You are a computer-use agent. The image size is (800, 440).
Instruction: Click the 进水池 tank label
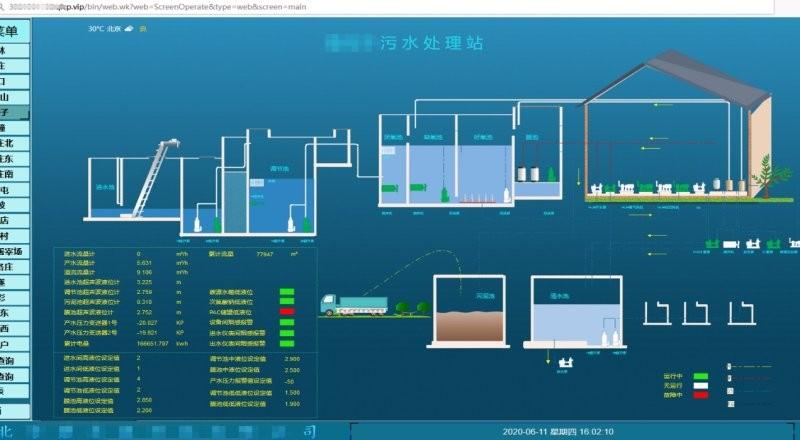106,187
